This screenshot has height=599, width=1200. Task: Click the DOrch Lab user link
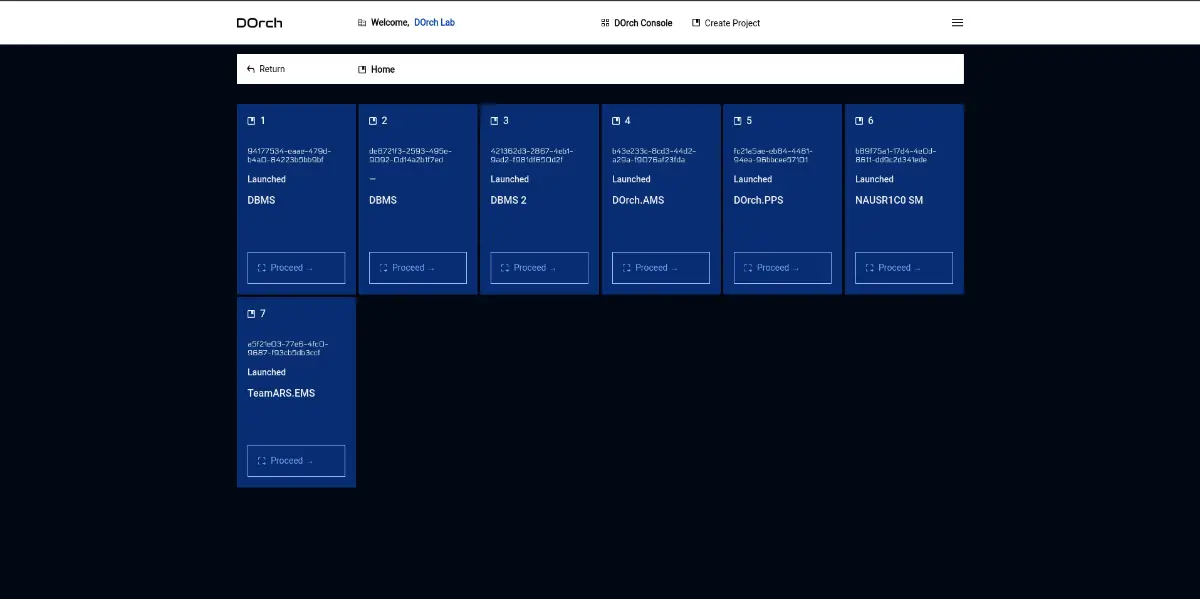click(434, 23)
